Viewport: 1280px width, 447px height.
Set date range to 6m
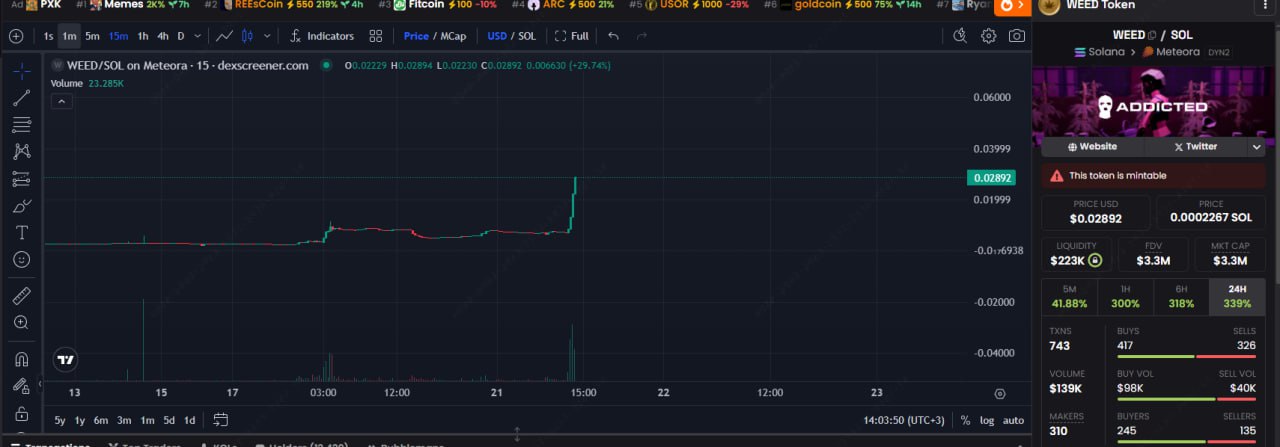[x=101, y=420]
